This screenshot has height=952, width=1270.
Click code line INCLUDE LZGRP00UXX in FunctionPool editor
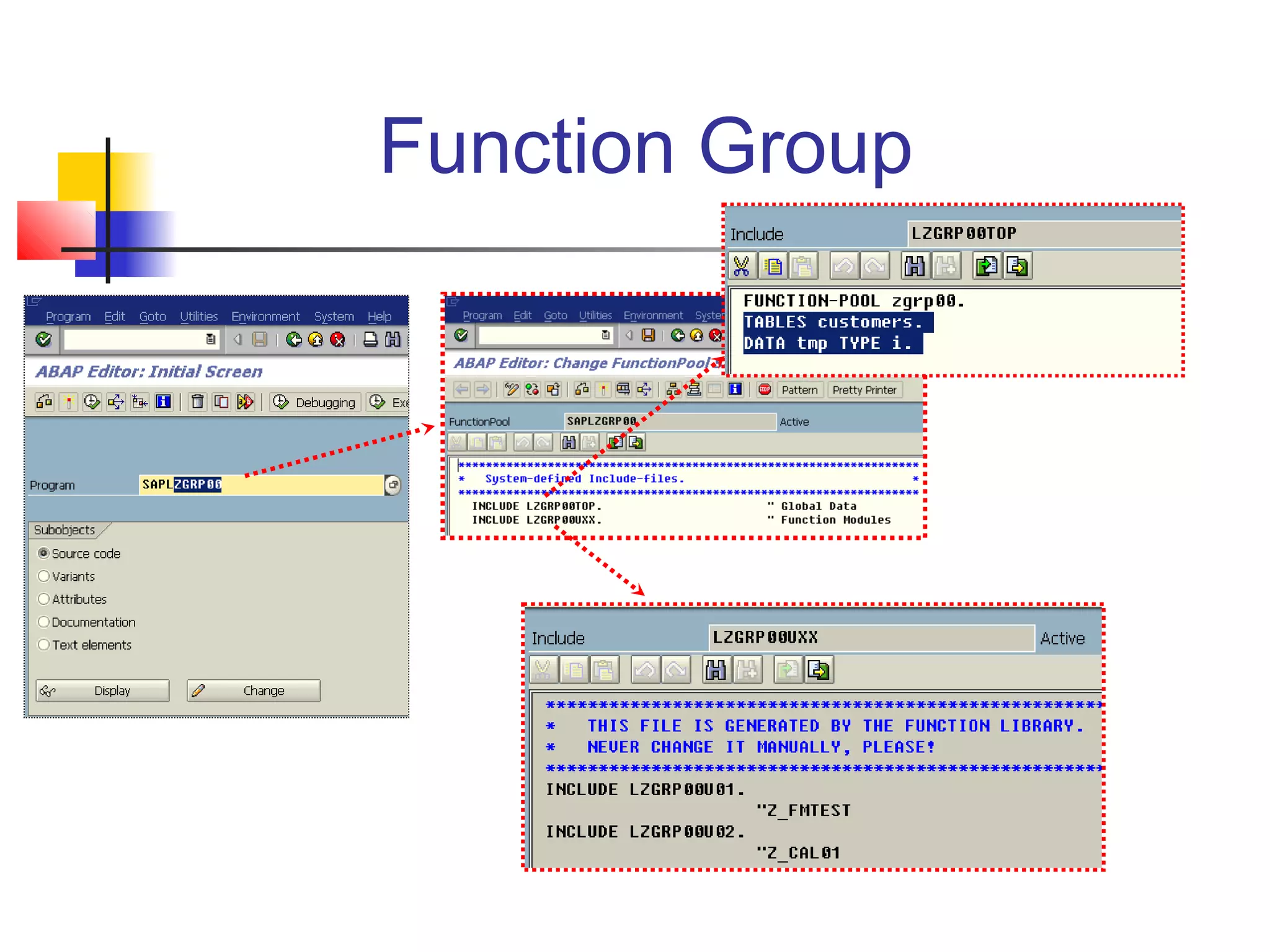[x=536, y=520]
